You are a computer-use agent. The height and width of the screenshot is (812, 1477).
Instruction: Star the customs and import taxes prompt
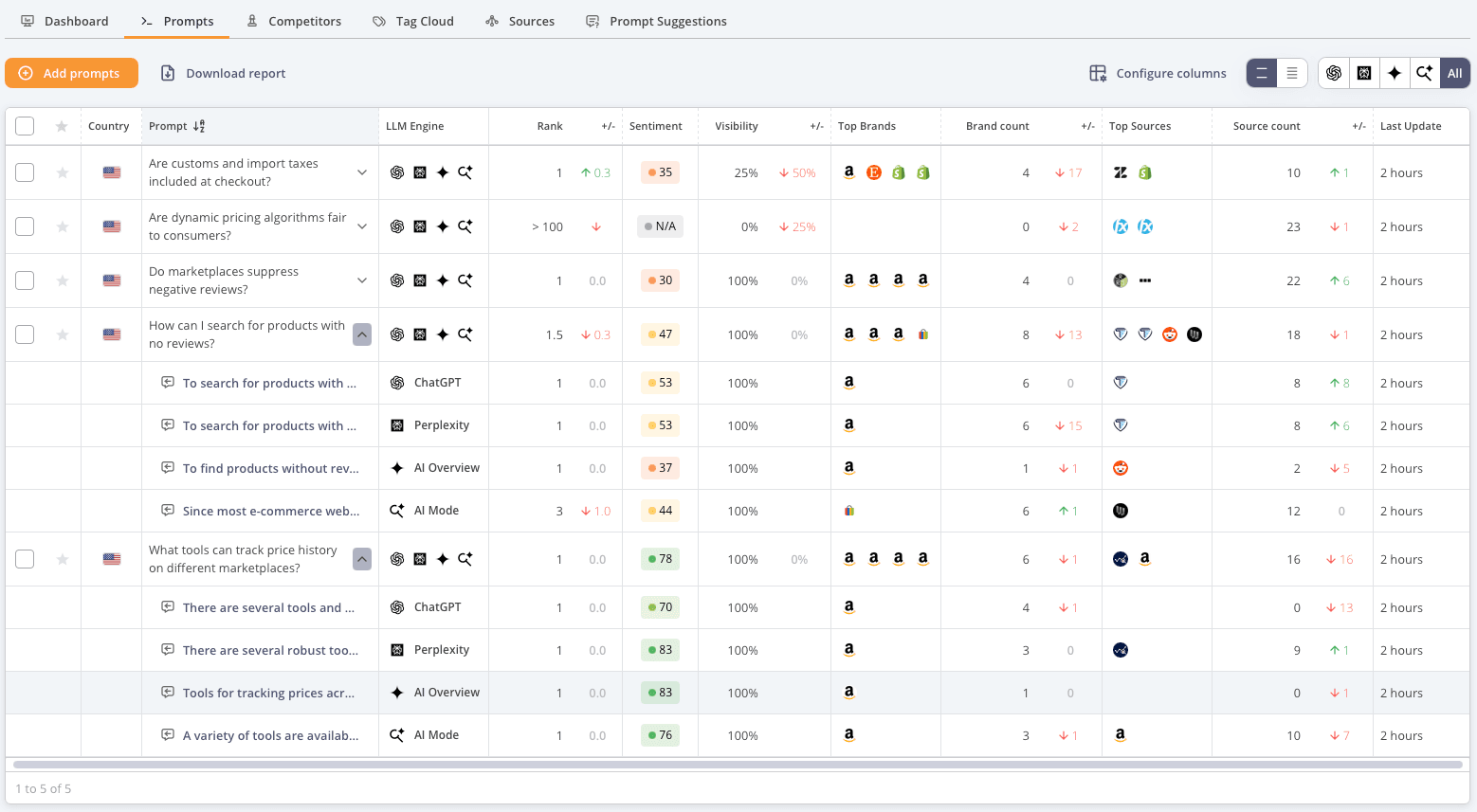tap(62, 172)
